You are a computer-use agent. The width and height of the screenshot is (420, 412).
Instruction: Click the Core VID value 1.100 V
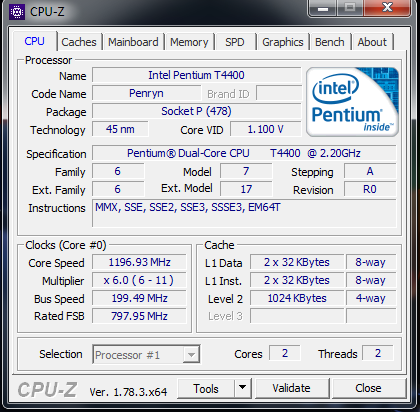click(x=266, y=129)
